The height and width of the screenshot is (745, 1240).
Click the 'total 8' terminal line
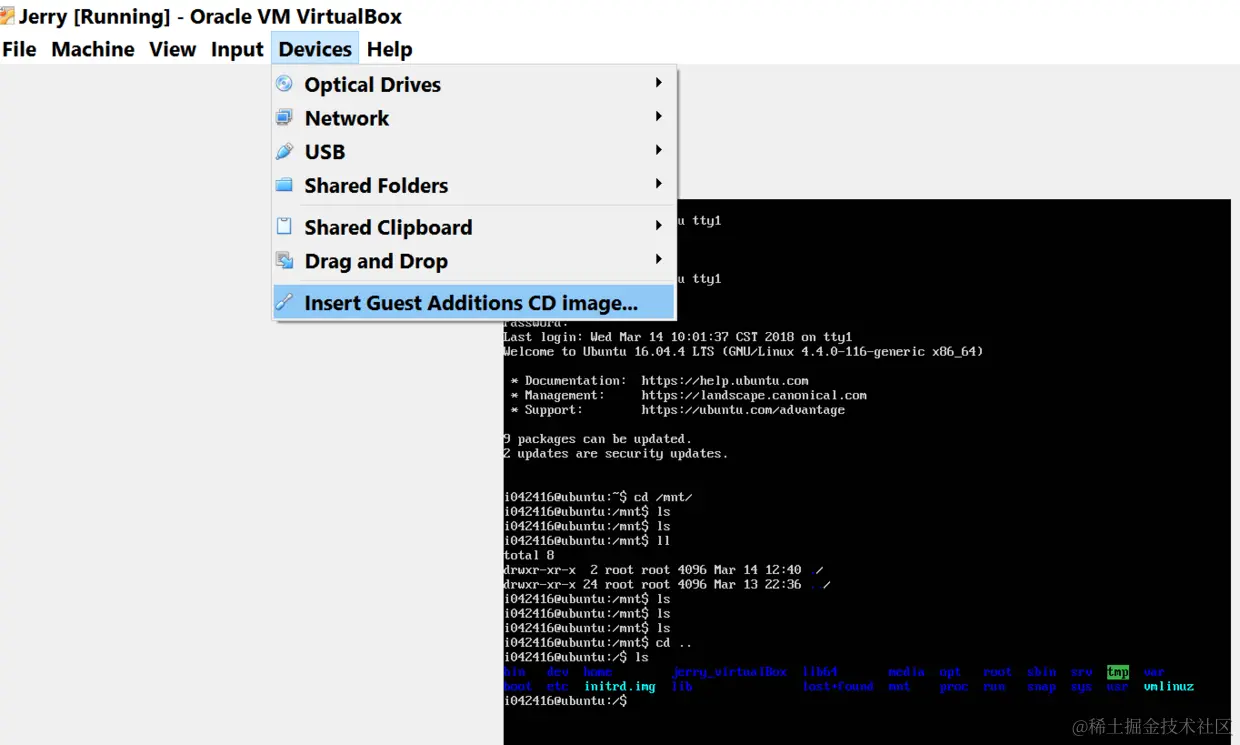pyautogui.click(x=528, y=555)
